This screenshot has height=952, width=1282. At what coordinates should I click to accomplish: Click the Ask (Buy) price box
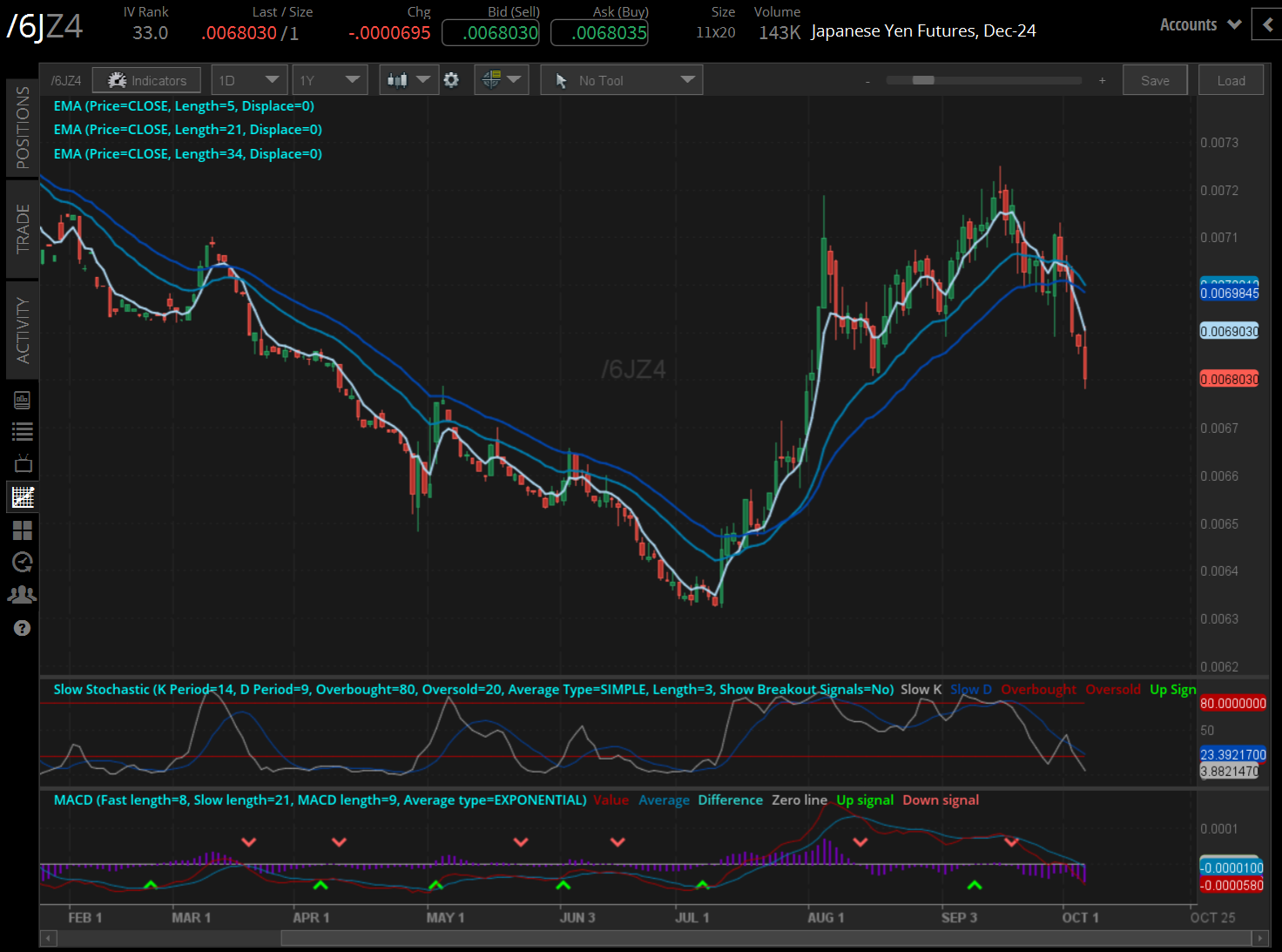click(x=599, y=33)
